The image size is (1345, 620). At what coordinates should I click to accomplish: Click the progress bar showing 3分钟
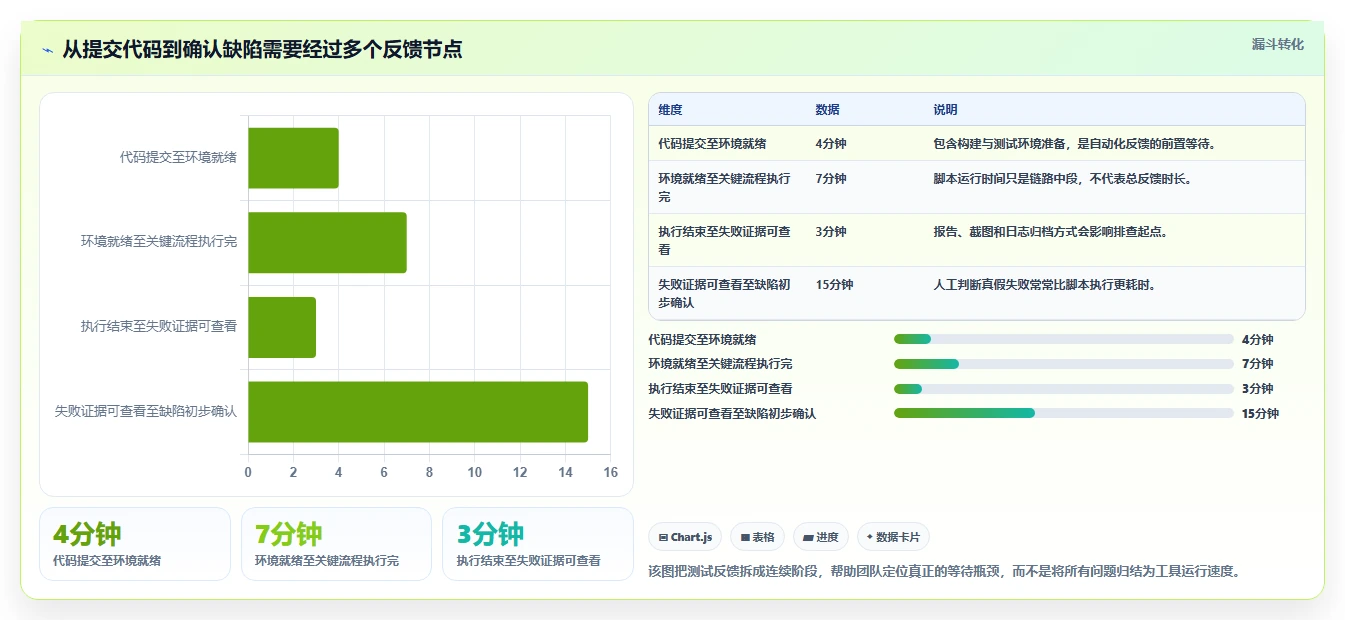(1064, 388)
